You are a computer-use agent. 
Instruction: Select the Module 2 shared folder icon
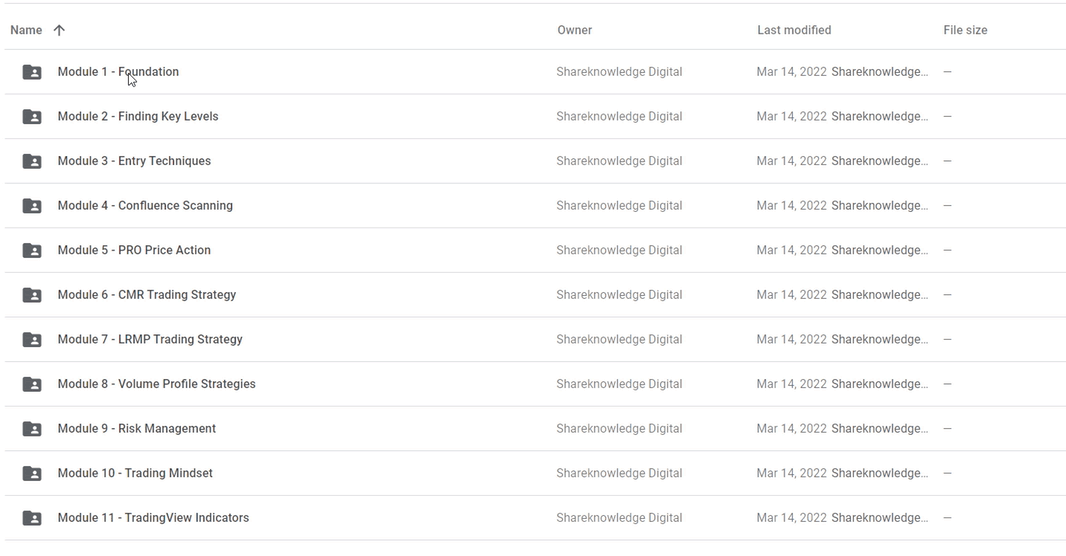tap(32, 117)
